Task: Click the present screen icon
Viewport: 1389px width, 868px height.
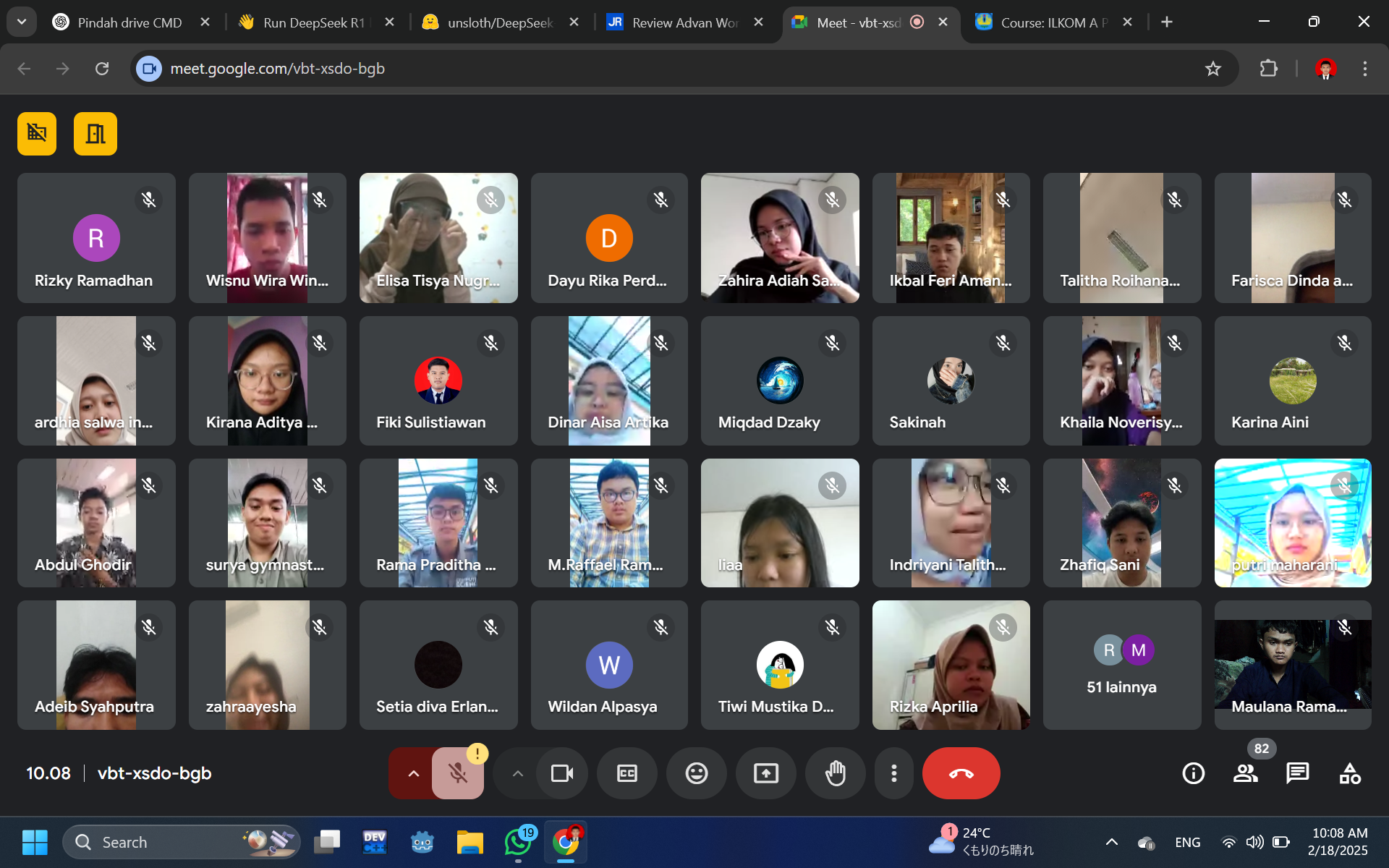Action: (x=765, y=773)
